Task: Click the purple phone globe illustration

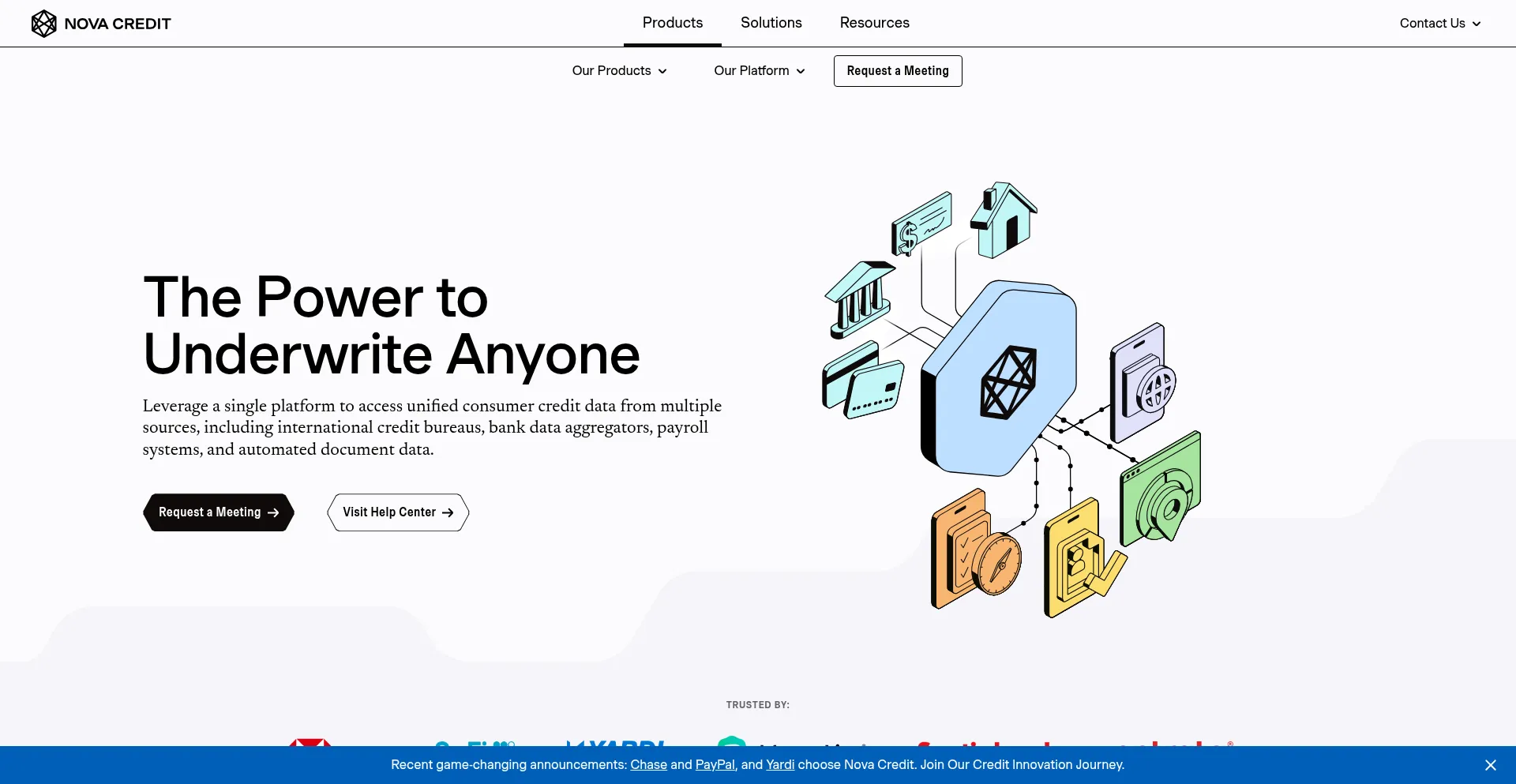Action: [1142, 383]
